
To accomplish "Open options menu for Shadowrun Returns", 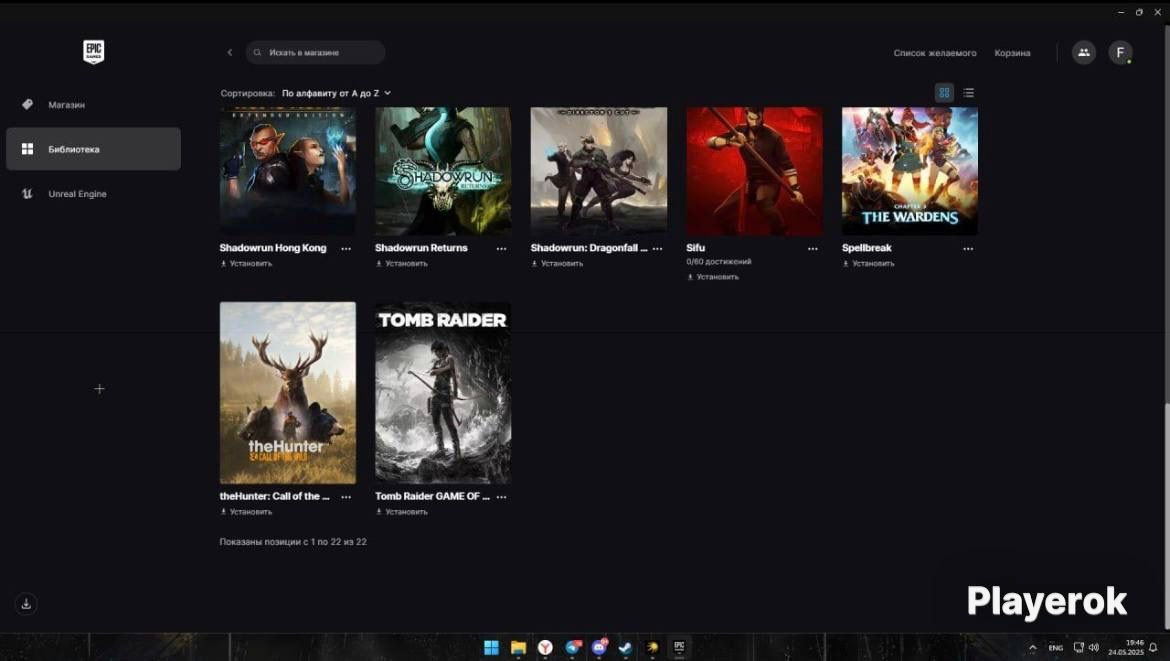I will click(501, 248).
